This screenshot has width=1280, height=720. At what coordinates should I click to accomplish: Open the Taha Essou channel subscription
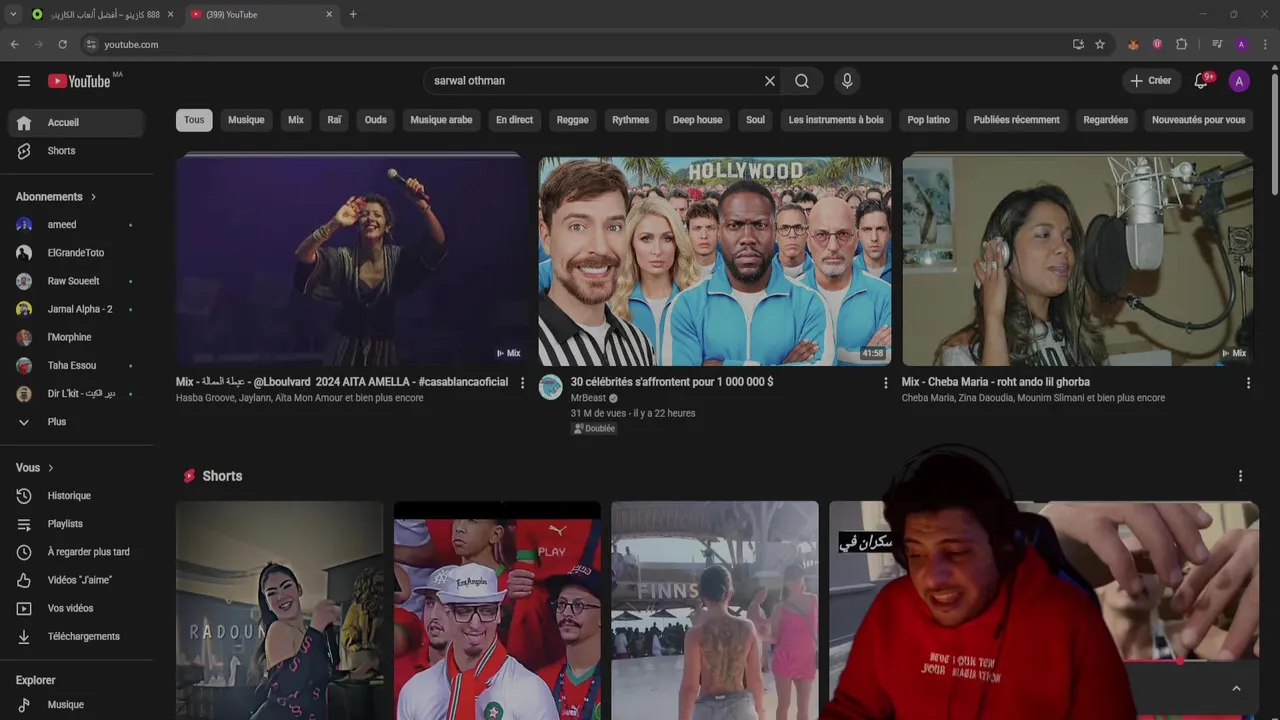click(x=77, y=365)
